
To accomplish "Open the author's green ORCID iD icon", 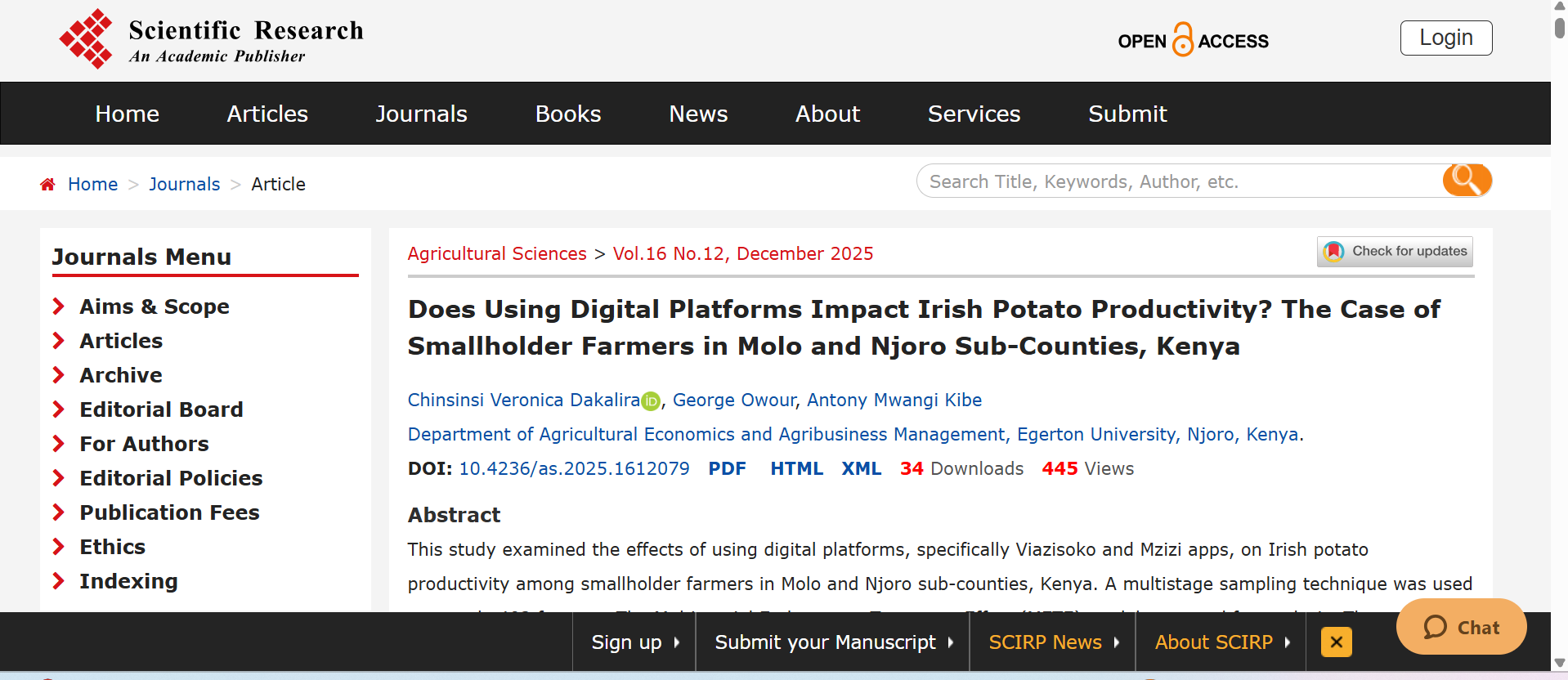I will click(651, 401).
